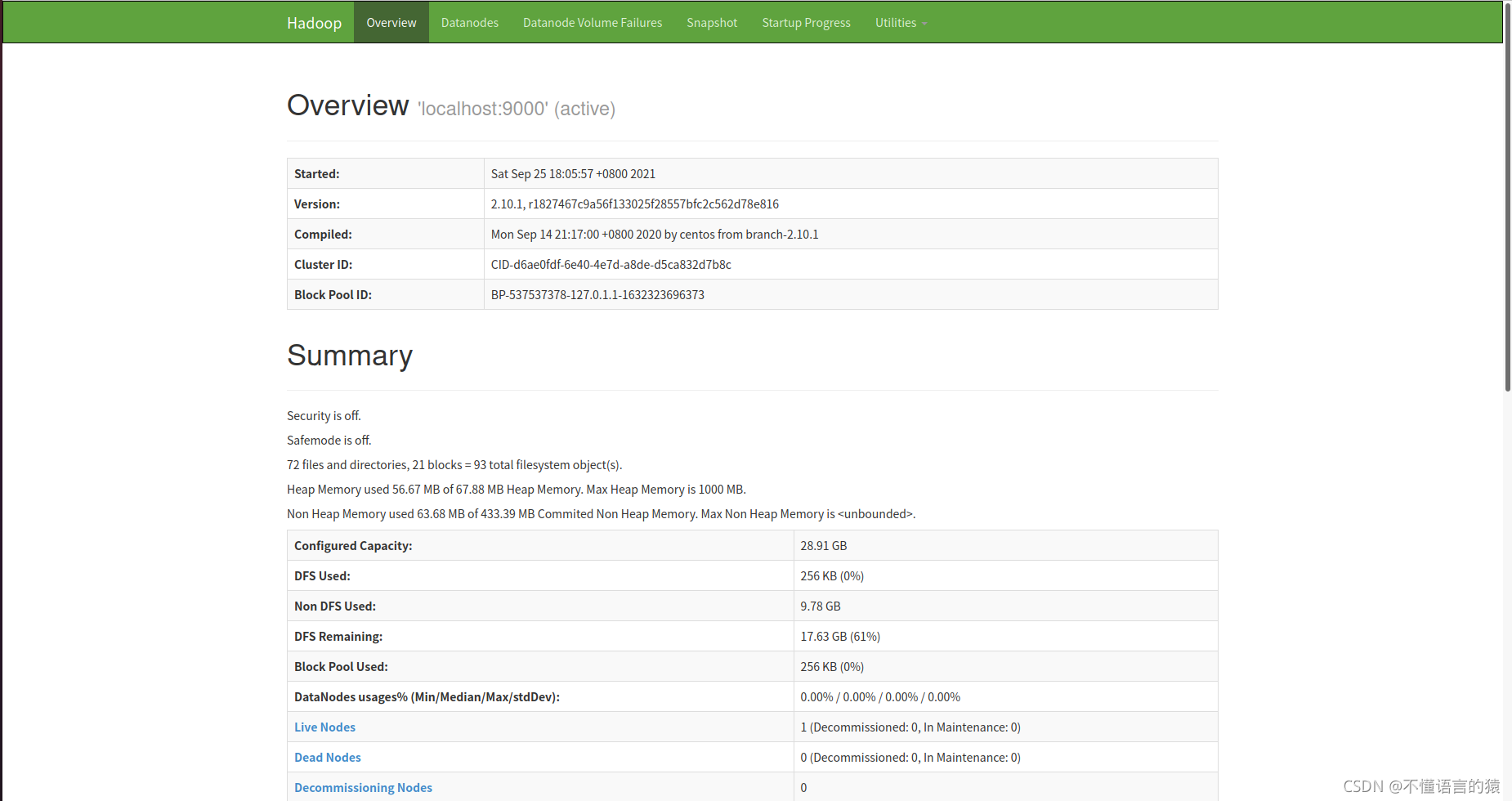This screenshot has height=801, width=1512.
Task: Switch to the Snapshot tab
Action: tap(712, 23)
